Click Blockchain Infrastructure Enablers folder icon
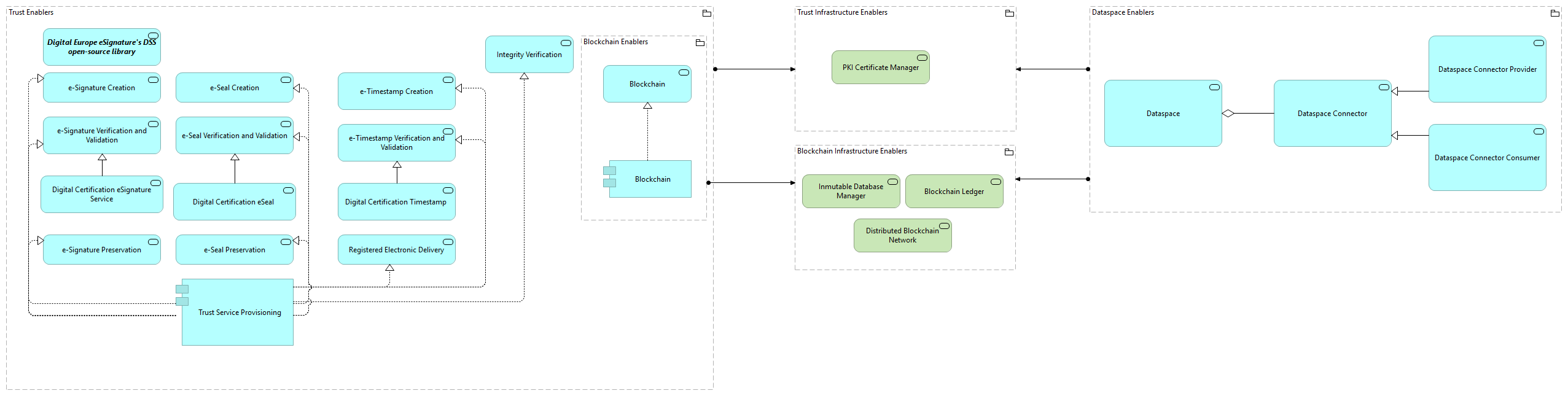Image resolution: width=1568 pixels, height=396 pixels. [1008, 152]
